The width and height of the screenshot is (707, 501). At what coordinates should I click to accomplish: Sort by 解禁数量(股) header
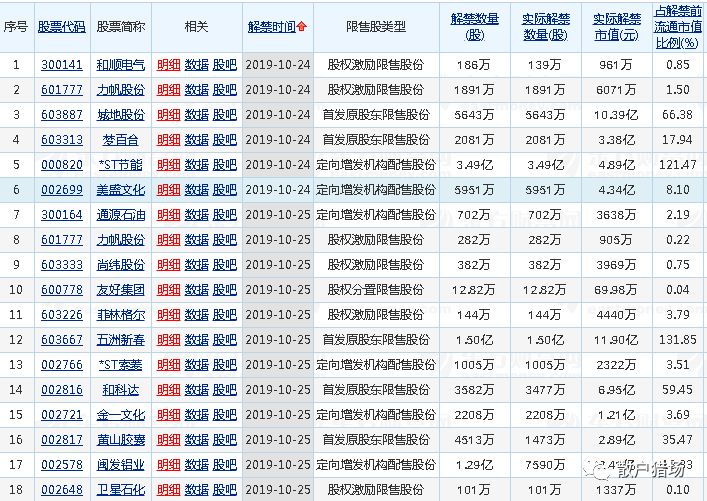475,27
